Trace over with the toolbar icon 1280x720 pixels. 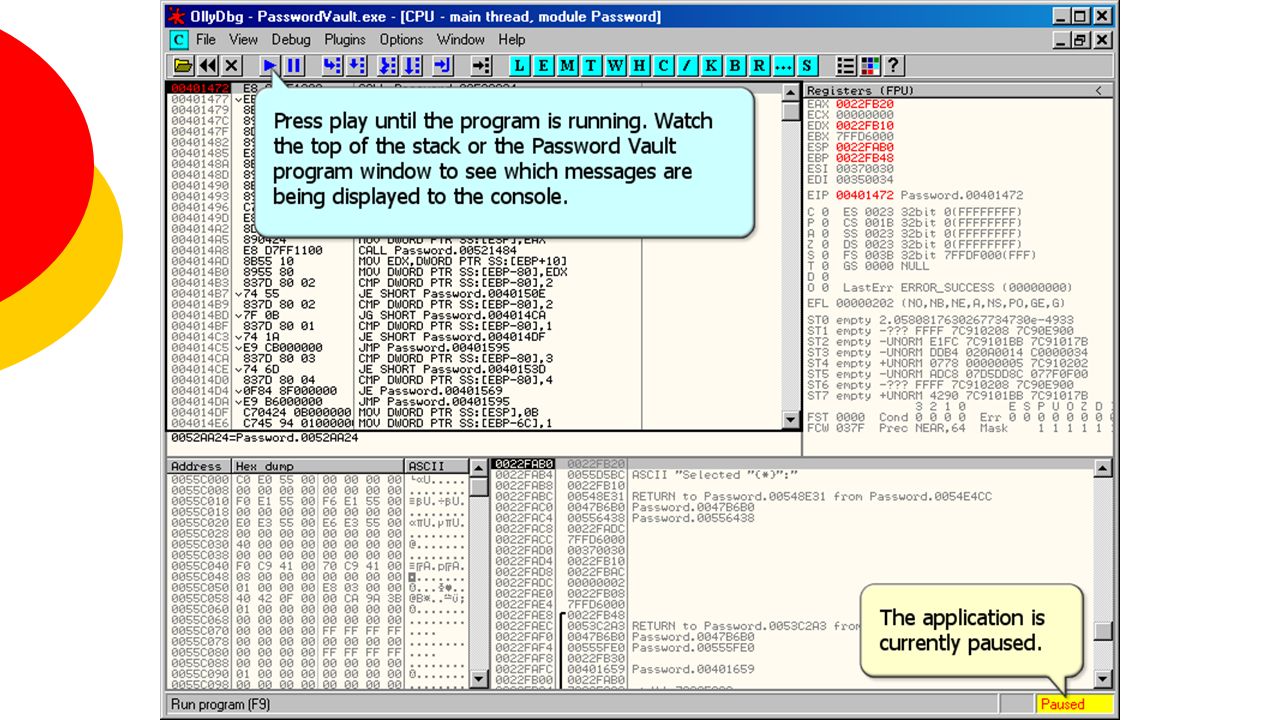[413, 66]
